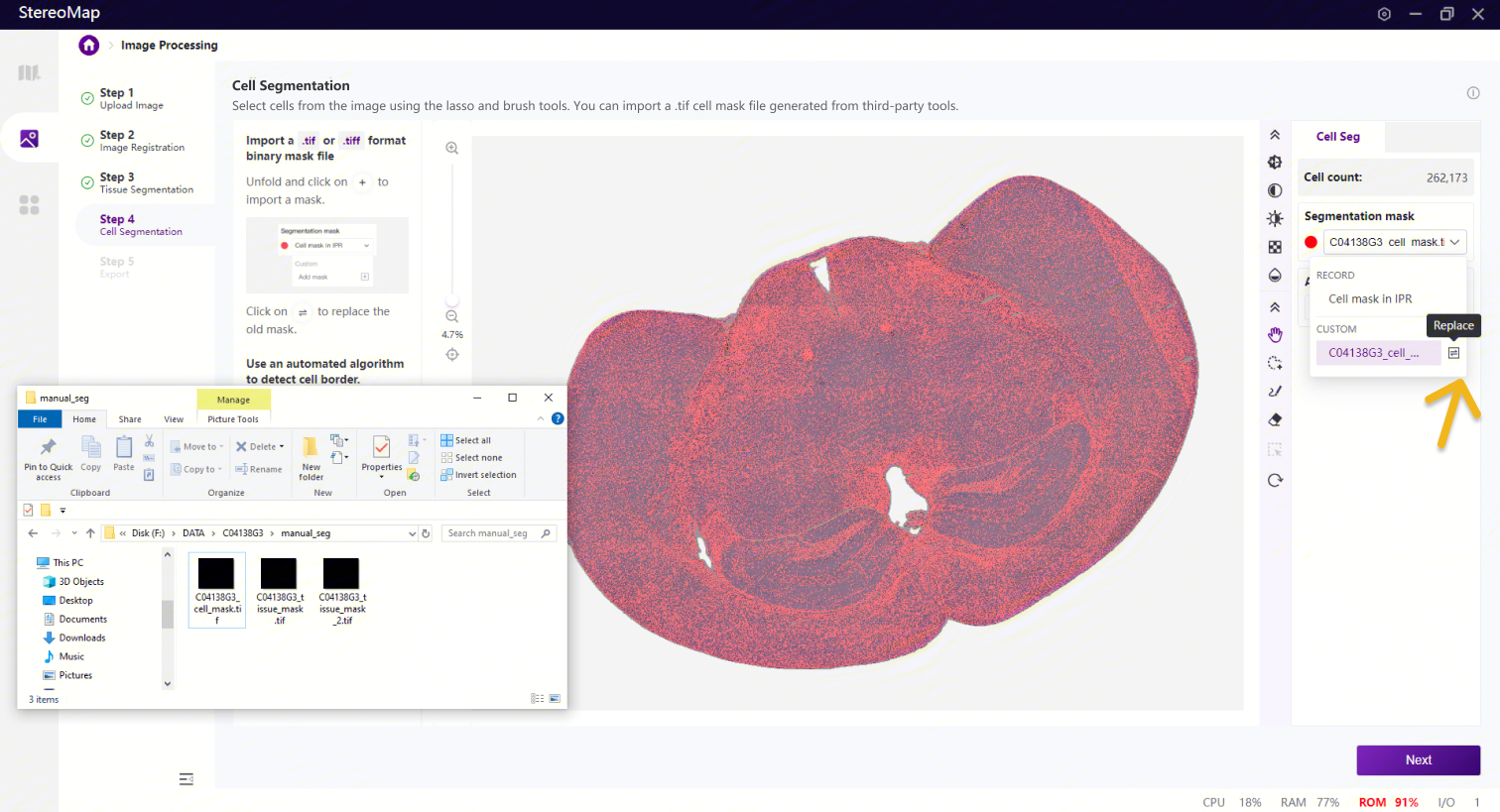Refresh the Explorer address bar
Image resolution: width=1500 pixels, height=812 pixels.
tap(426, 533)
